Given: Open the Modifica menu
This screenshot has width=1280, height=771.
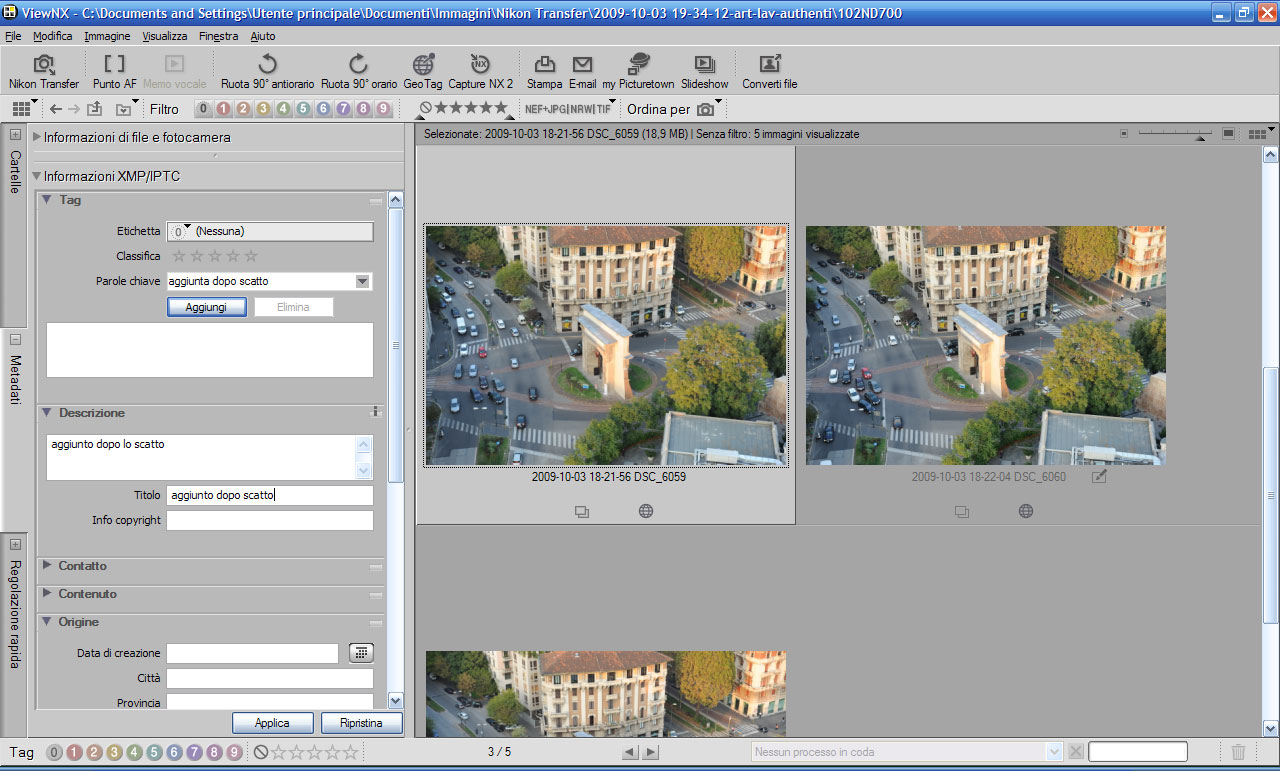Looking at the screenshot, I should 52,36.
